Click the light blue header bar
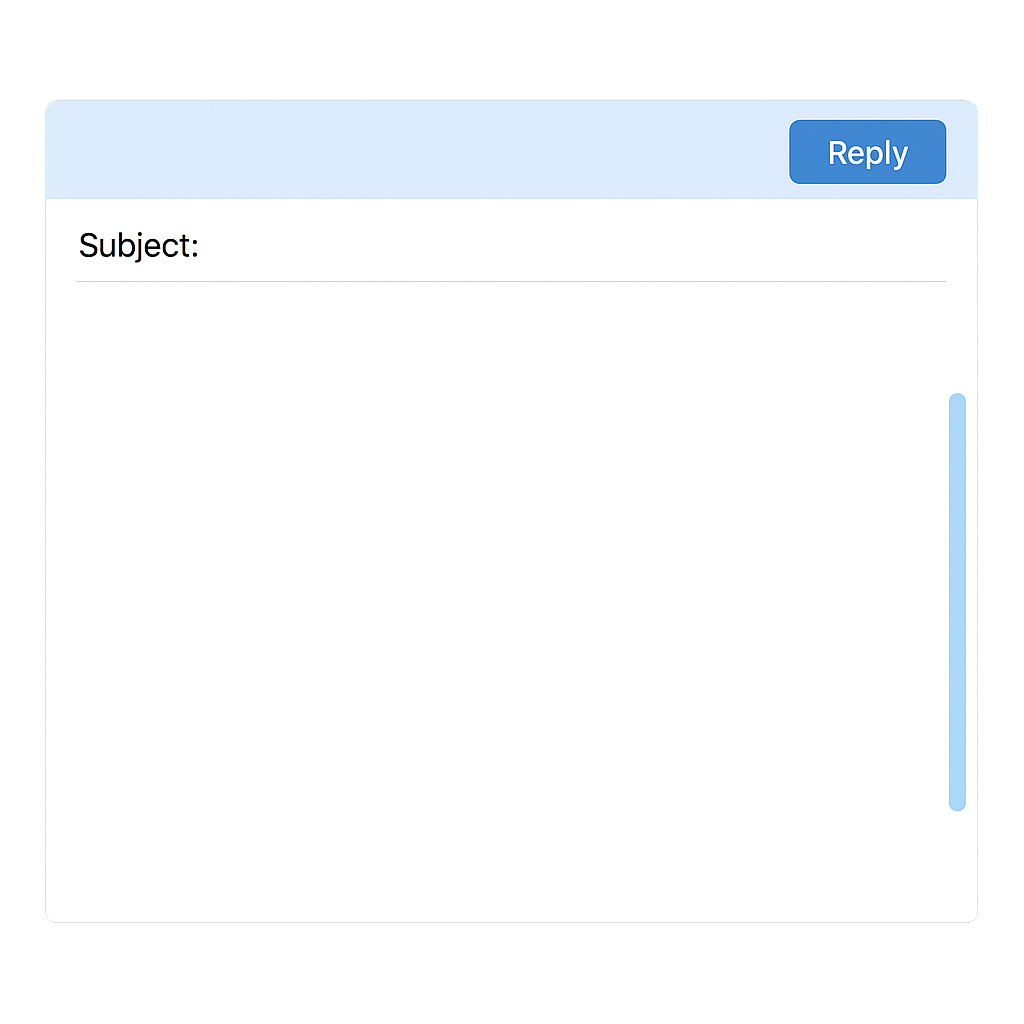1024x1024 pixels. 511,150
